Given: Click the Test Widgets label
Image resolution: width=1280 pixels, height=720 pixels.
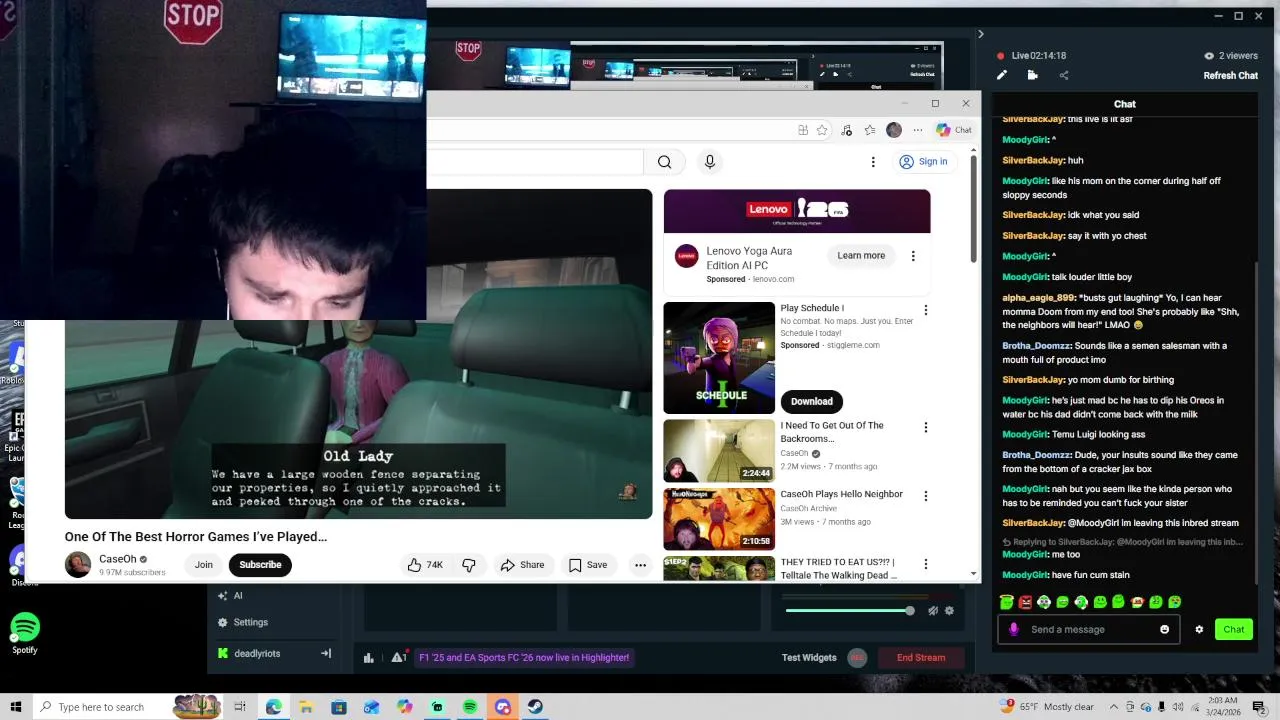Looking at the screenshot, I should tap(809, 657).
